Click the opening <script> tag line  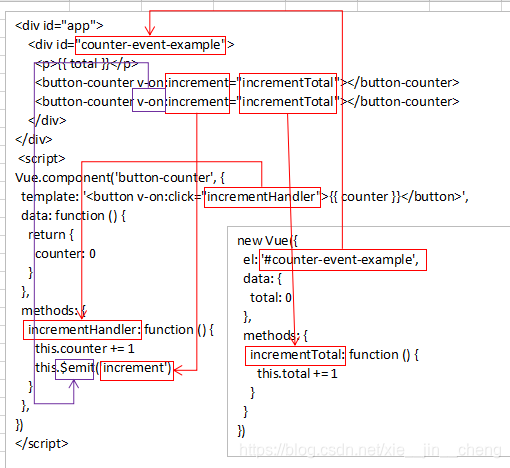(42, 159)
